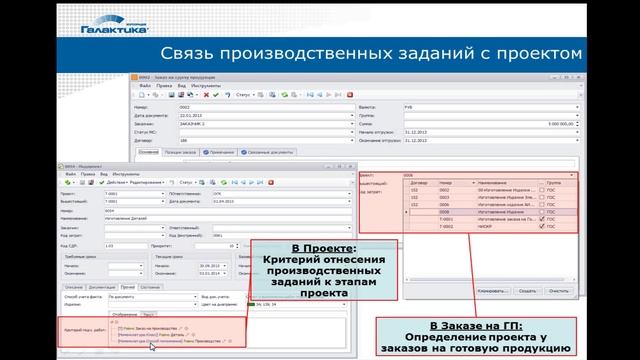Switch to Состояние tab in project window
This screenshot has width=640, height=360.
150,287
